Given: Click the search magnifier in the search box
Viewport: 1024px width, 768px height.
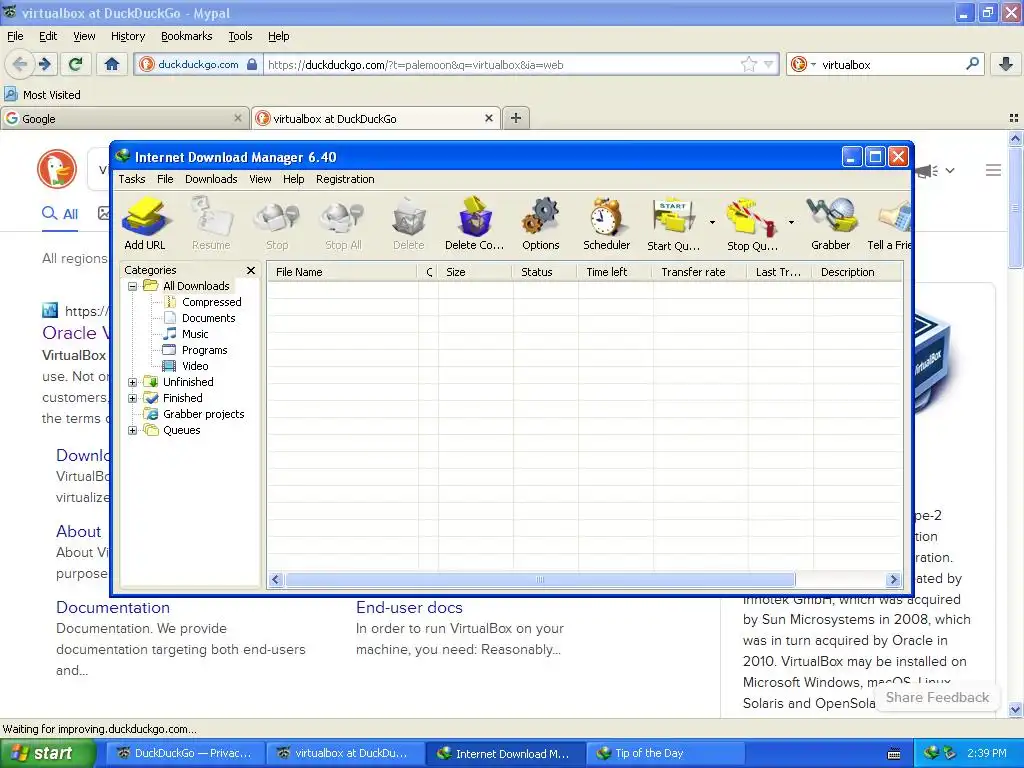Looking at the screenshot, I should (x=972, y=64).
